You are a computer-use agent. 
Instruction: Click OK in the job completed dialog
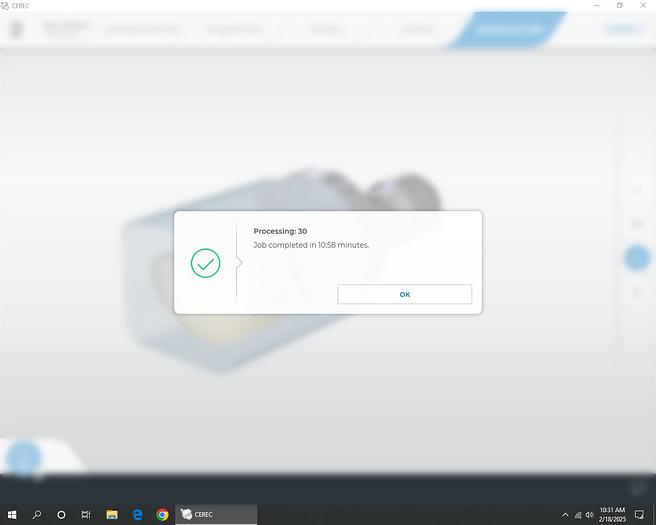coord(404,294)
